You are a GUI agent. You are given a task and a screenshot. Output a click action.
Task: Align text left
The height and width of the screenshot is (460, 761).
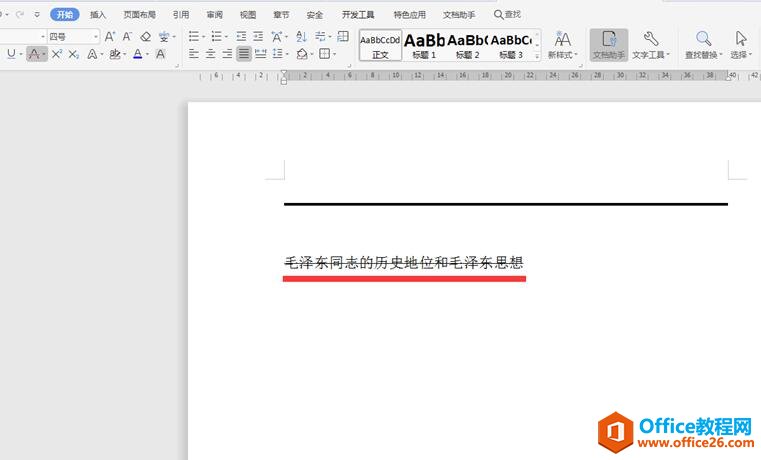(194, 54)
